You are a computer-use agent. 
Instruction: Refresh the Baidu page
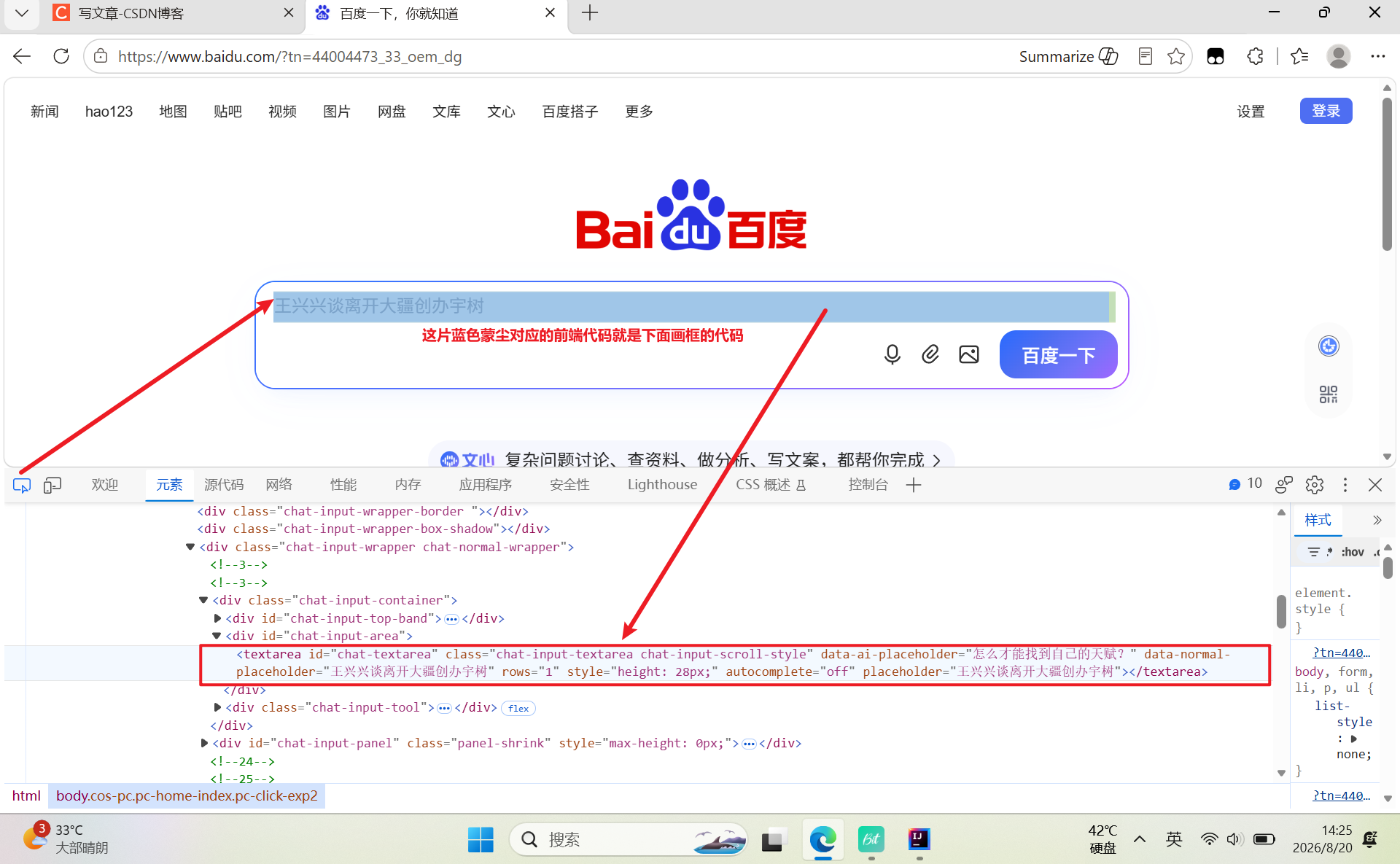pos(61,56)
